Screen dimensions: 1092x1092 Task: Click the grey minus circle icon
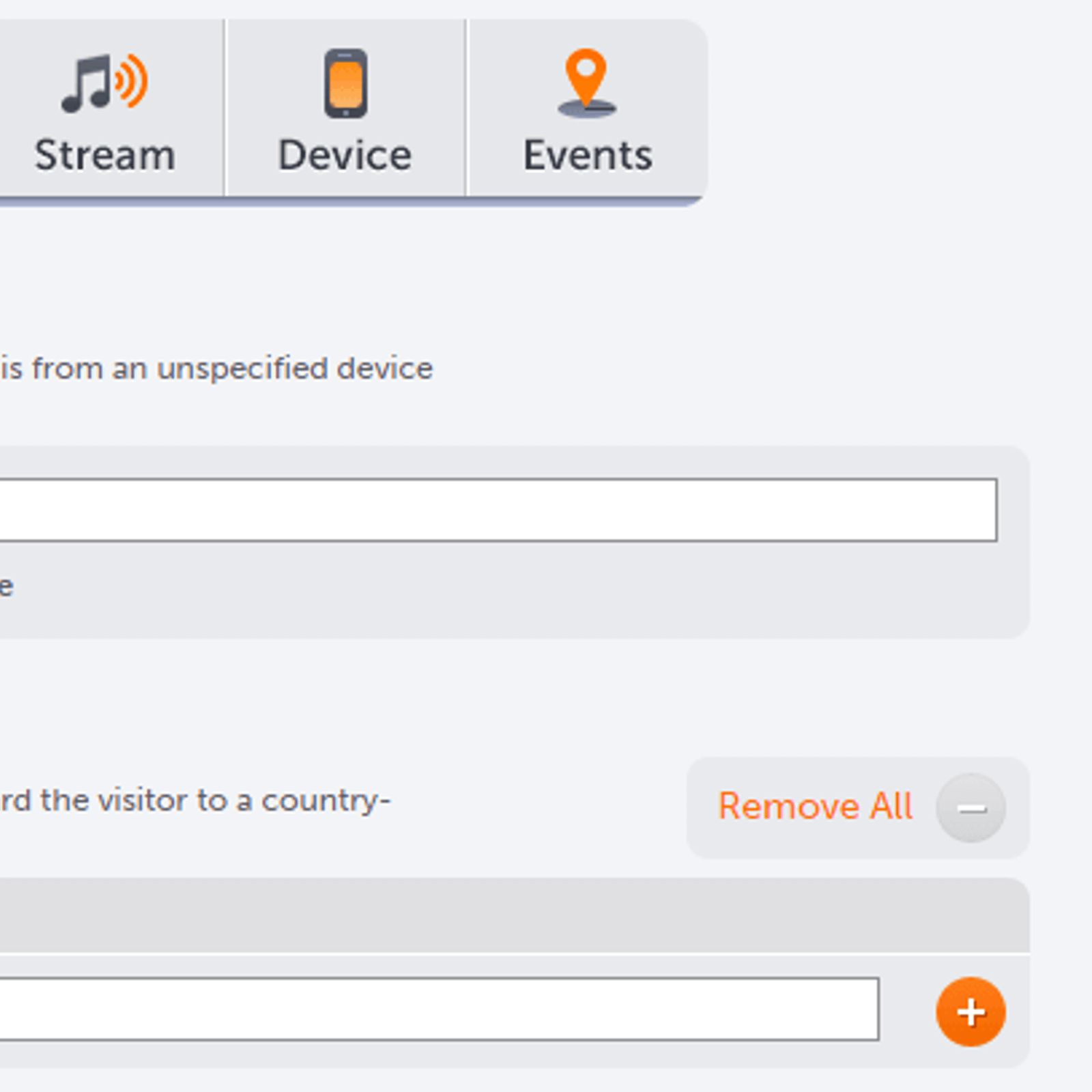[971, 808]
